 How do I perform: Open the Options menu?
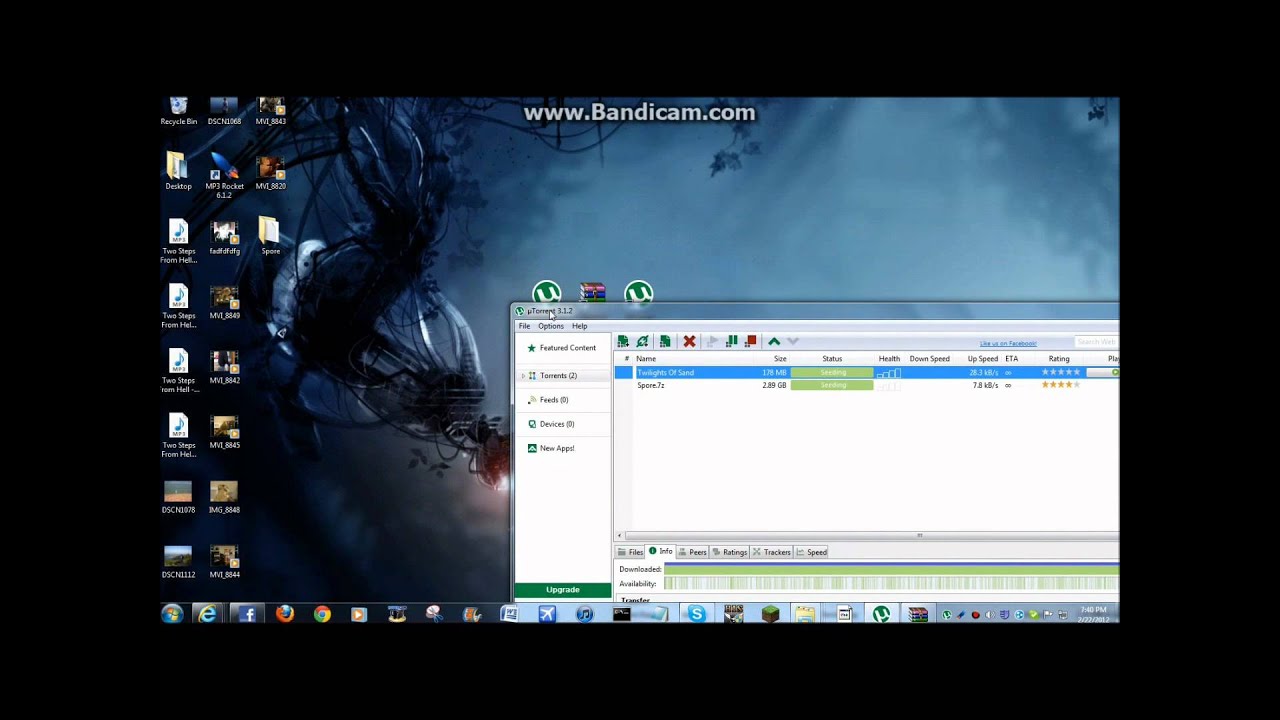coord(551,326)
